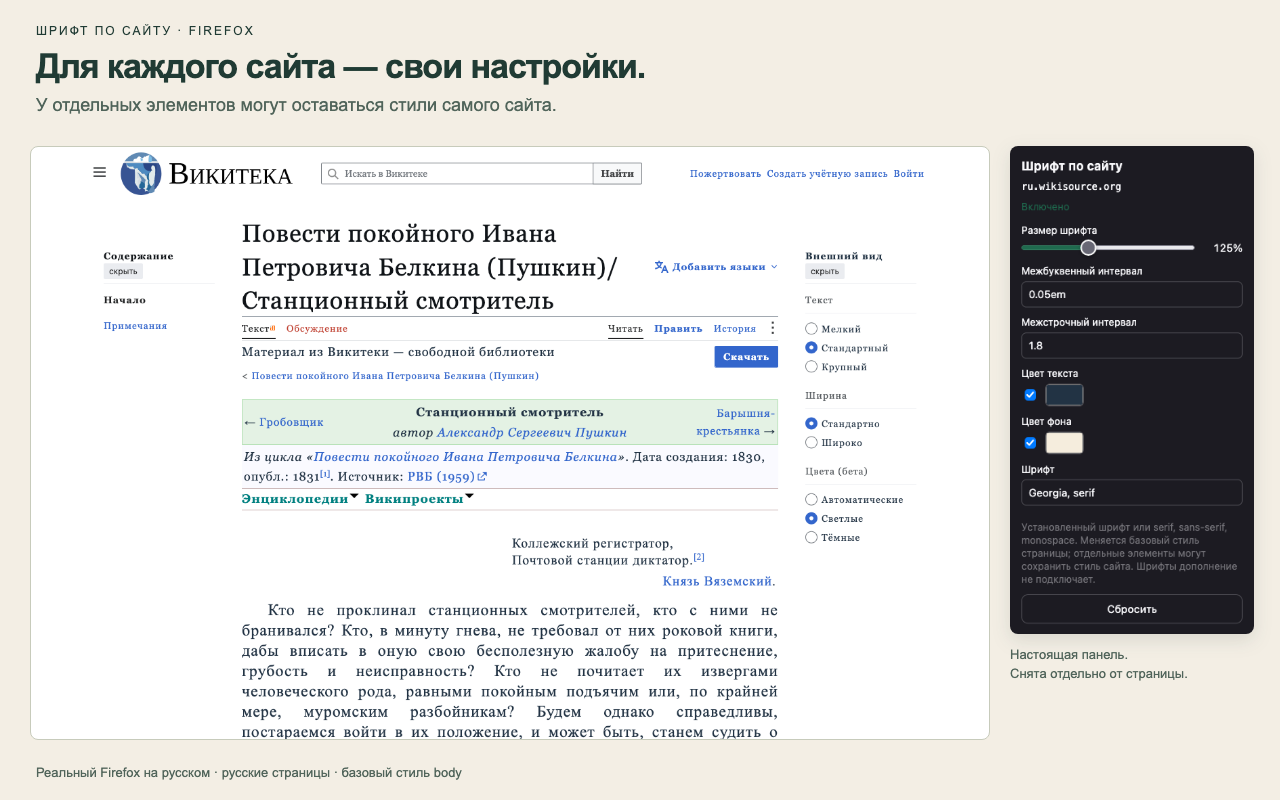Choose the Широко width option
Screen dimensions: 1280x800
(811, 442)
